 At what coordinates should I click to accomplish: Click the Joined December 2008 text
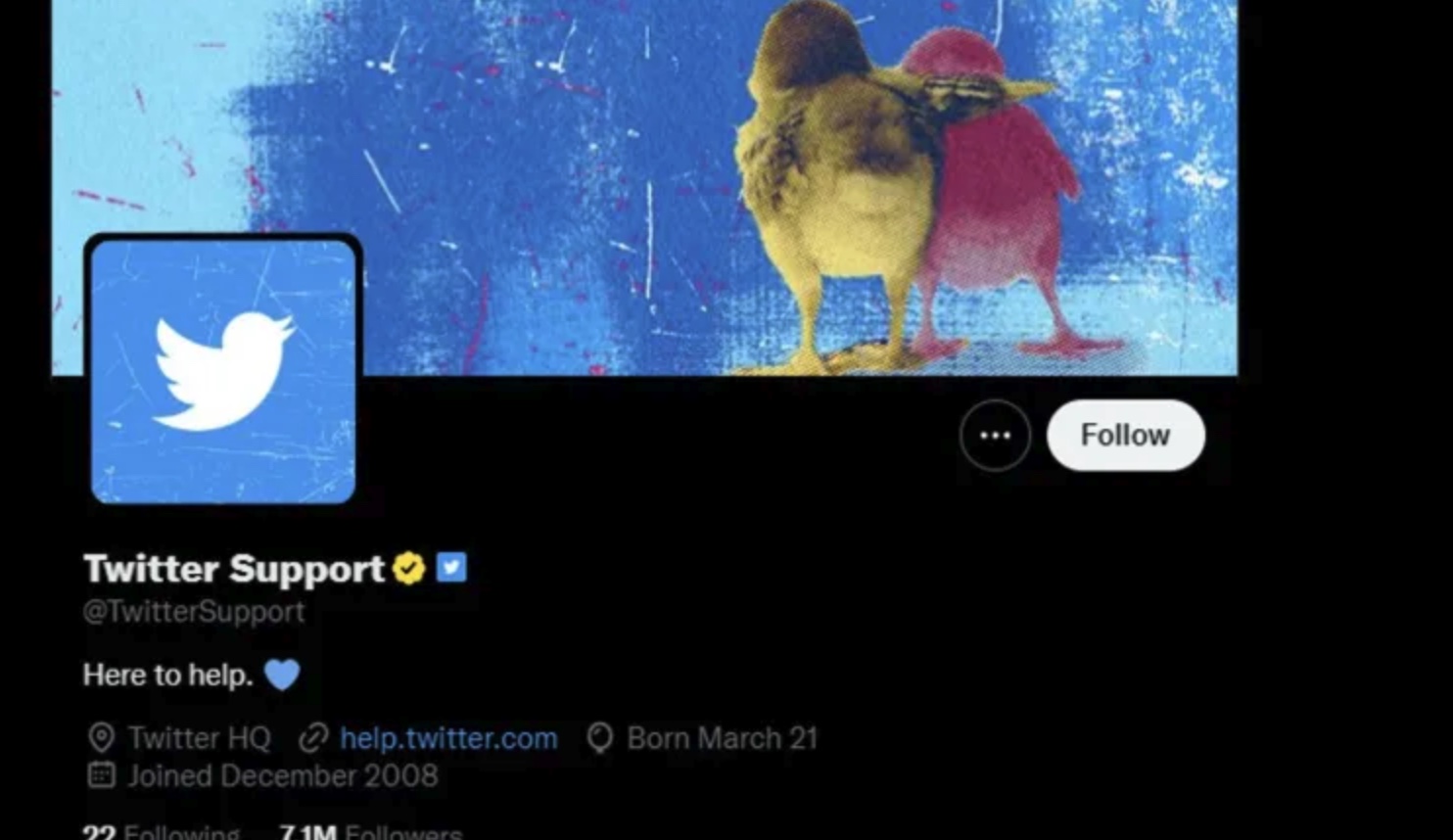[x=283, y=776]
